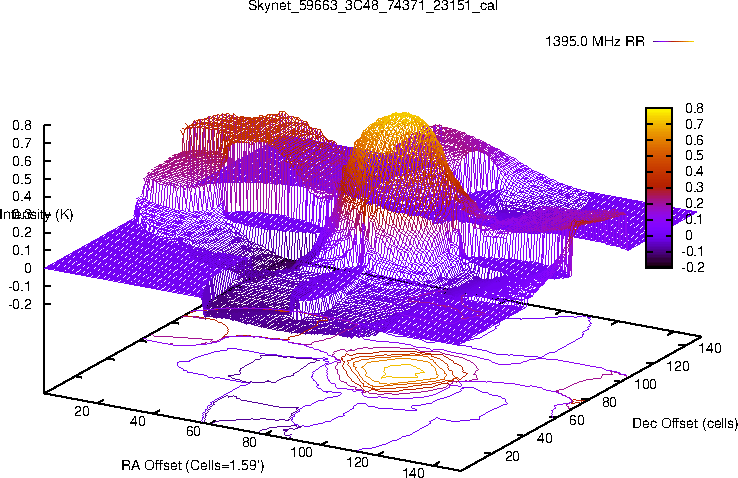This screenshot has height=478, width=738.
Task: Click the 0.6 tick on the intensity axis
Action: pyautogui.click(x=22, y=161)
